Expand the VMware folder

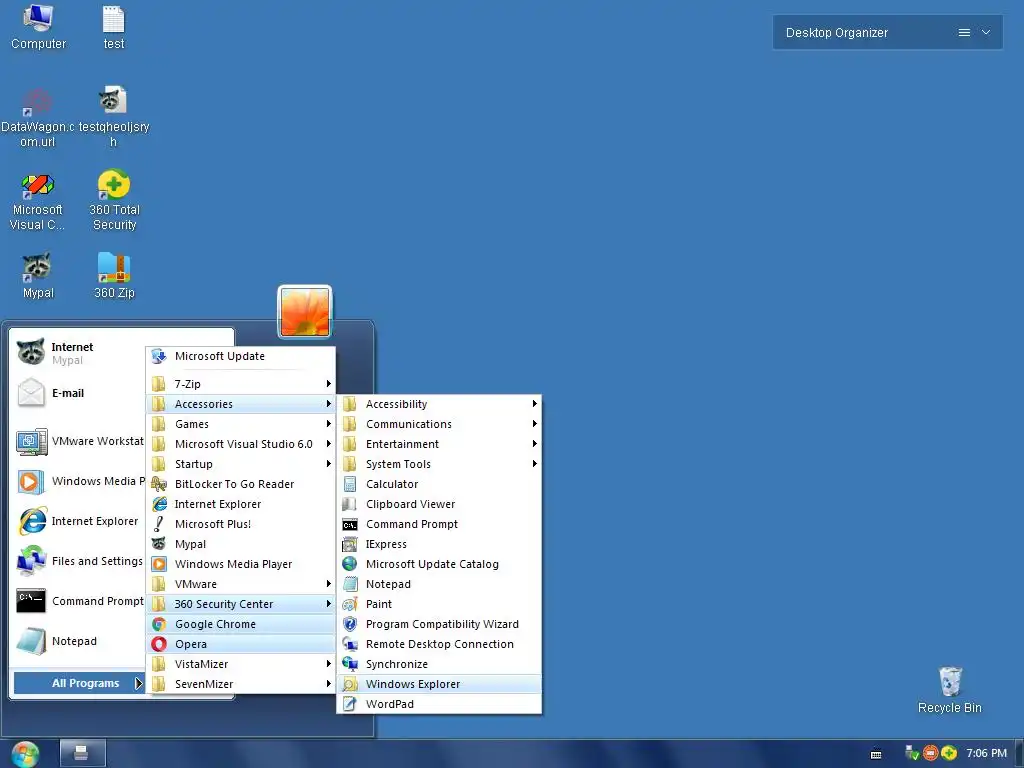tap(240, 584)
